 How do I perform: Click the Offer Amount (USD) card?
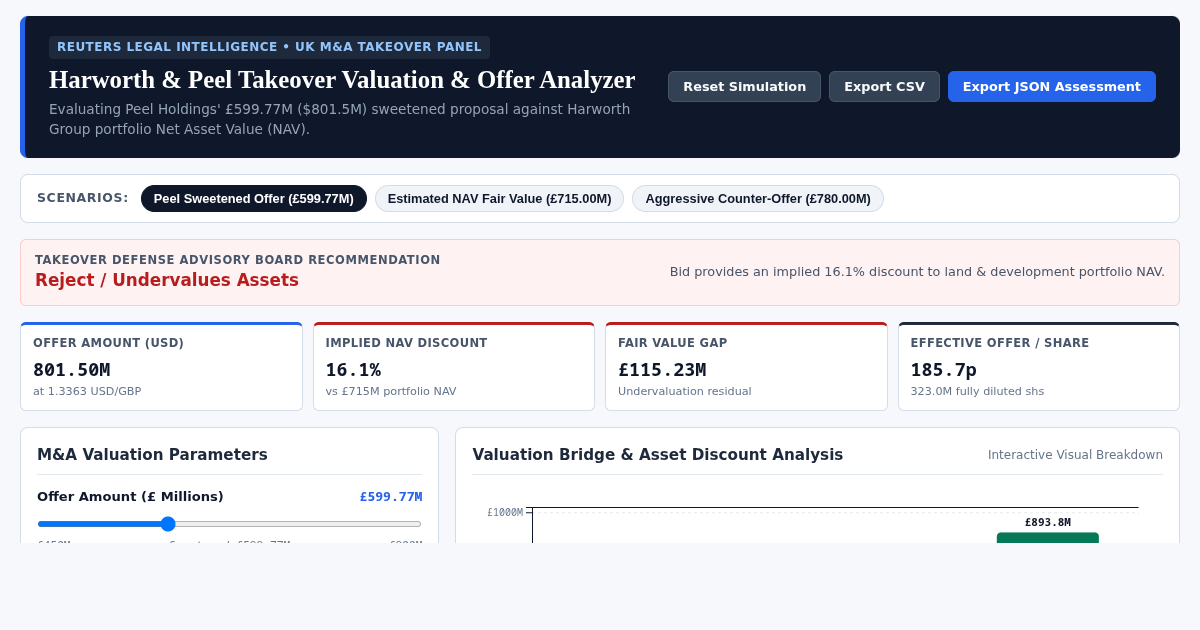click(161, 366)
